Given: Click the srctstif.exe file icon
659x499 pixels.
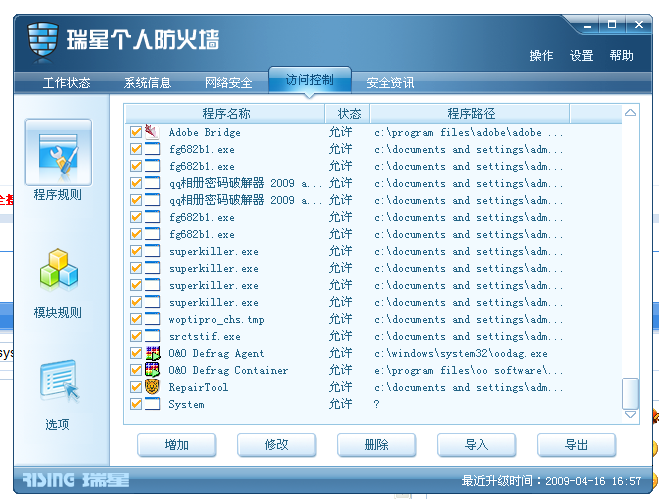Looking at the screenshot, I should pyautogui.click(x=152, y=336).
